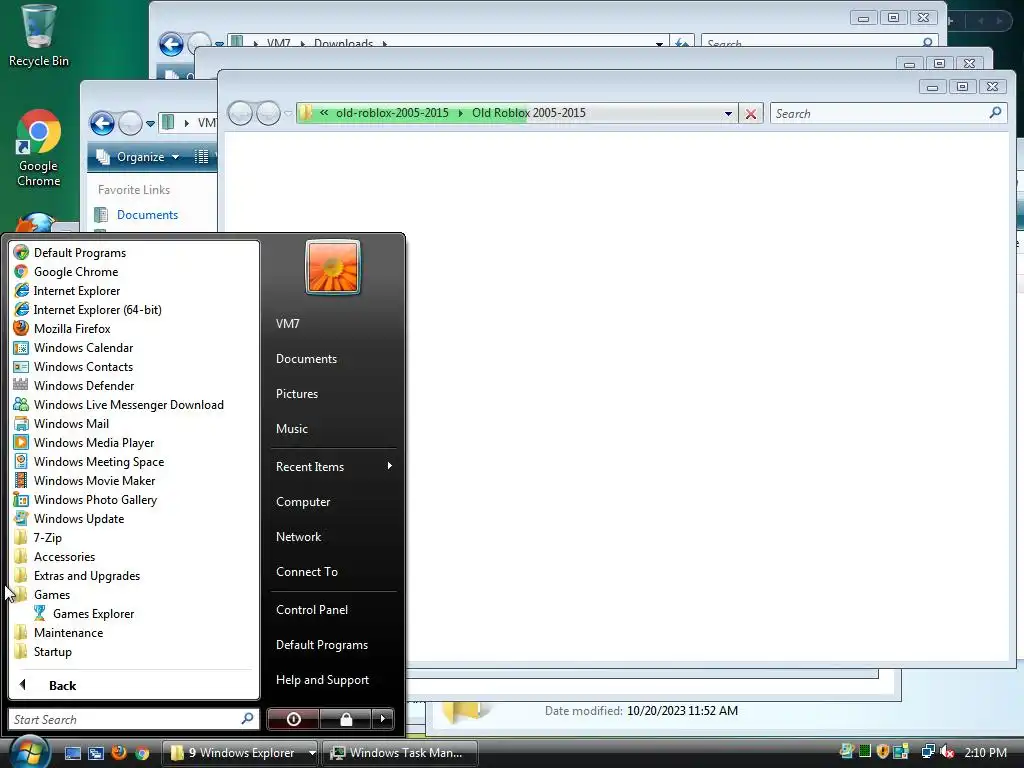Open Documents link in Favorite Links

147,215
